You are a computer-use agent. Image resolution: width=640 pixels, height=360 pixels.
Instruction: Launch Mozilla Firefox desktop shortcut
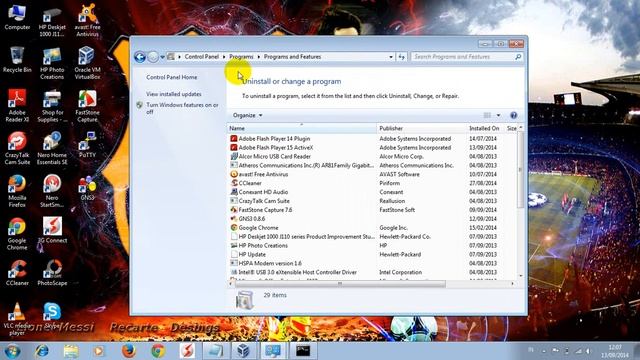(x=17, y=191)
